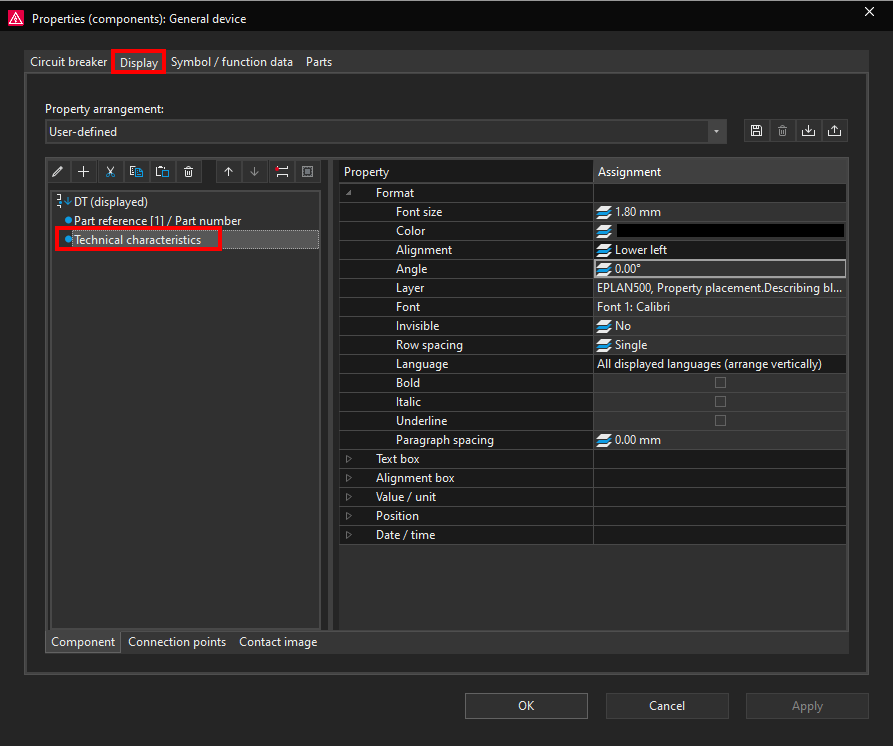
Task: Toggle the Italic checkbox
Action: tap(720, 401)
